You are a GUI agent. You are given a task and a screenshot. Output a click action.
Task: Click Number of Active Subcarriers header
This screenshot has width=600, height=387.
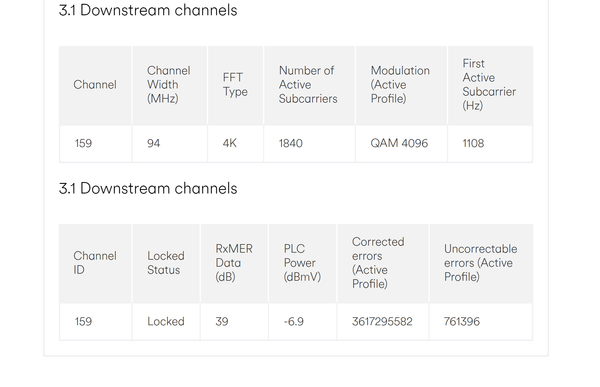[308, 85]
